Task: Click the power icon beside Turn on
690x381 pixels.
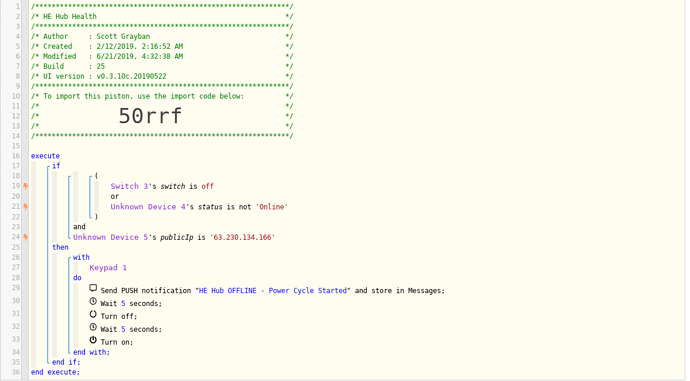Action: tap(93, 340)
